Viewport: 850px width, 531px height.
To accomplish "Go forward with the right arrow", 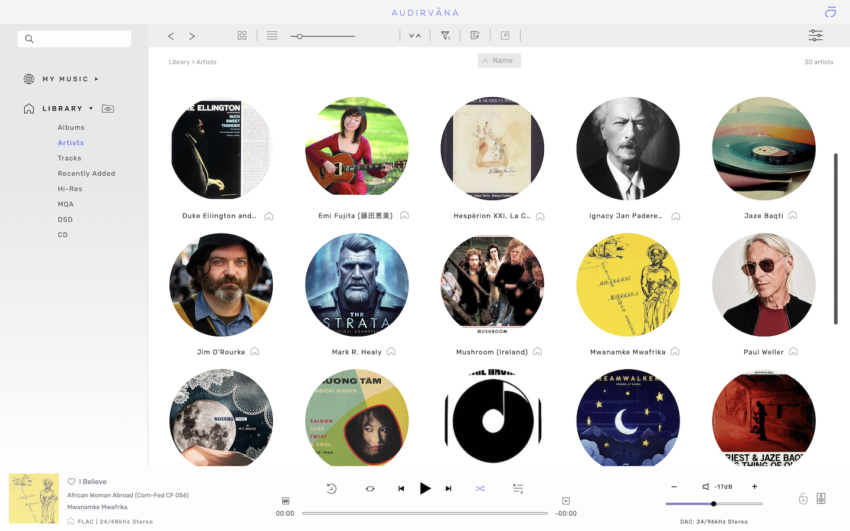I will click(192, 36).
